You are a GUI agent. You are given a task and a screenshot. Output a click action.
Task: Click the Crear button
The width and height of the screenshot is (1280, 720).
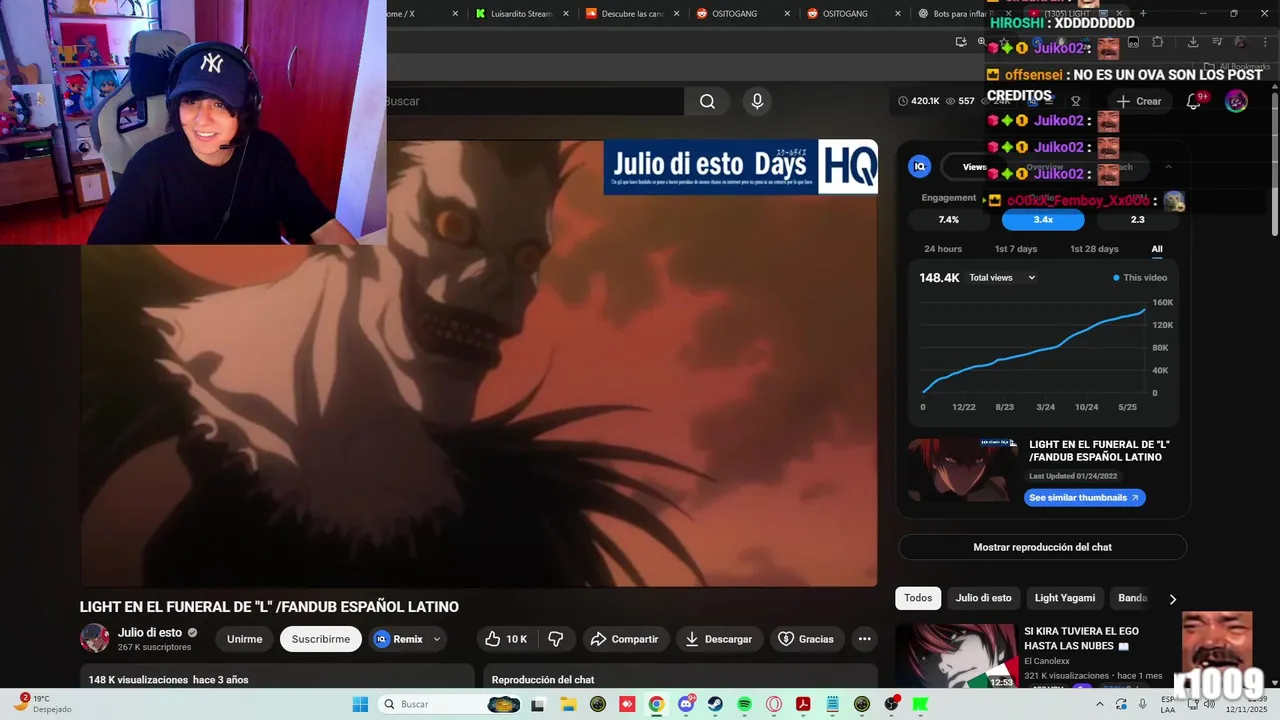[x=1139, y=101]
